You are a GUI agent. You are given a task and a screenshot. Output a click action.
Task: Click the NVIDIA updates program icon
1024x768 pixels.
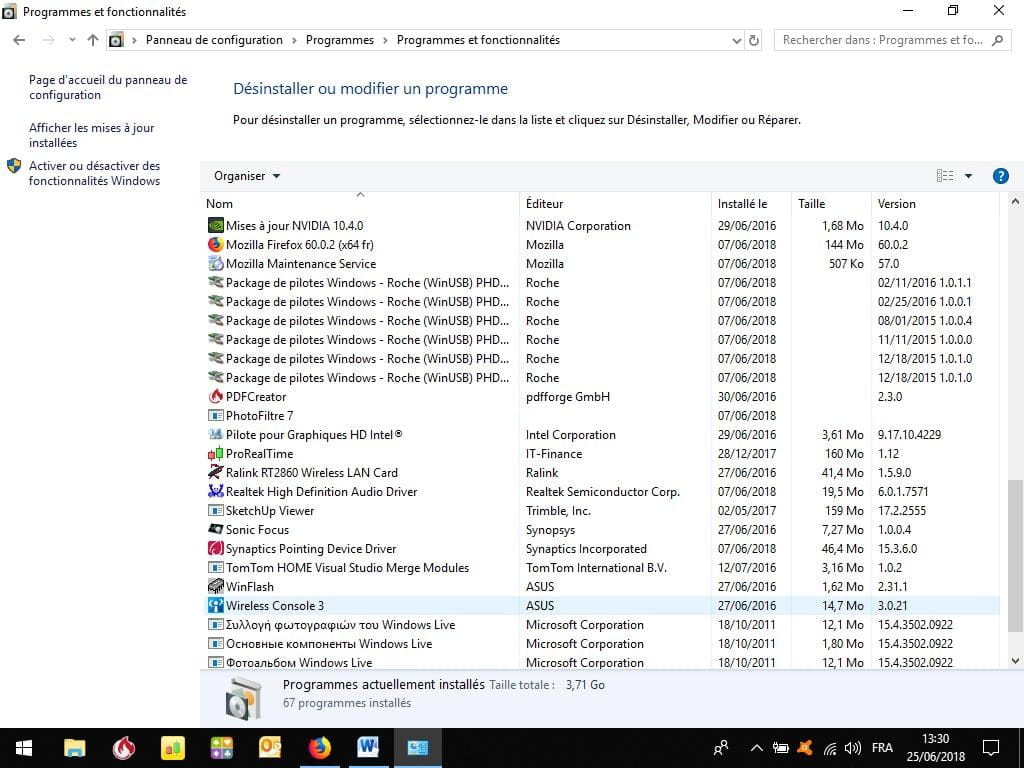coord(216,225)
